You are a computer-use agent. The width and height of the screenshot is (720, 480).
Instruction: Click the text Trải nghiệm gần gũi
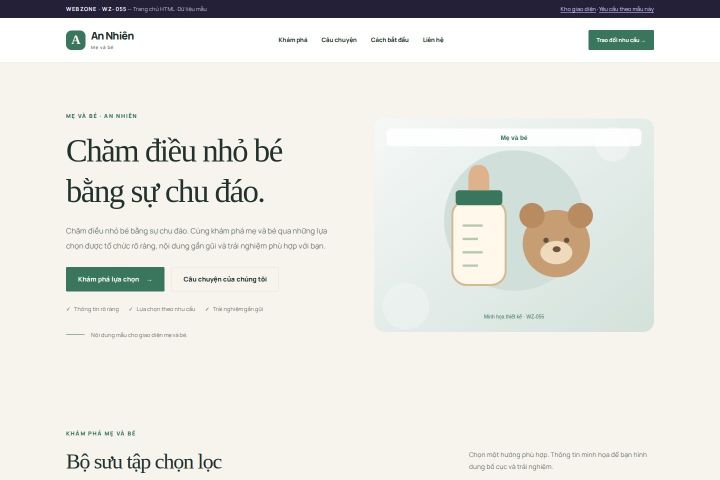[238, 309]
